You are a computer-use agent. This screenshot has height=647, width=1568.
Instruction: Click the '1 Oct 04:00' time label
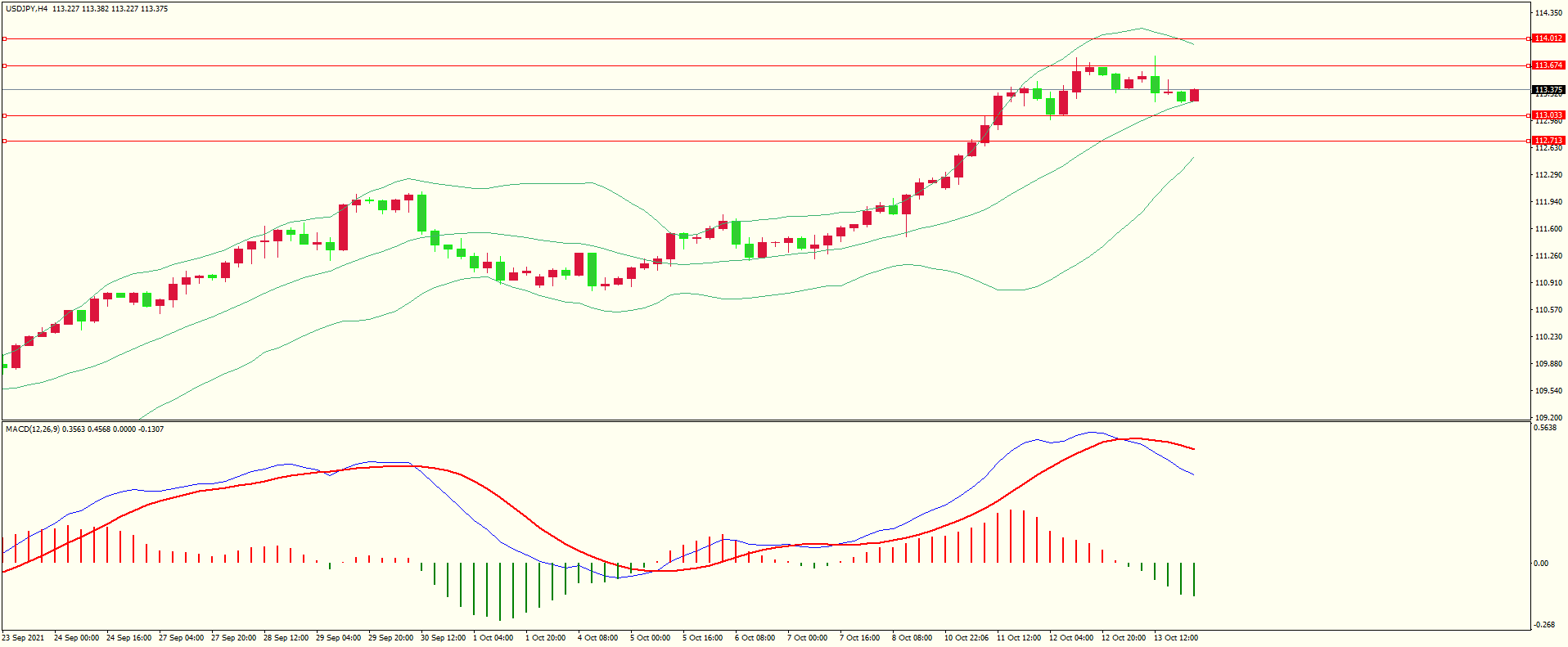click(x=493, y=638)
